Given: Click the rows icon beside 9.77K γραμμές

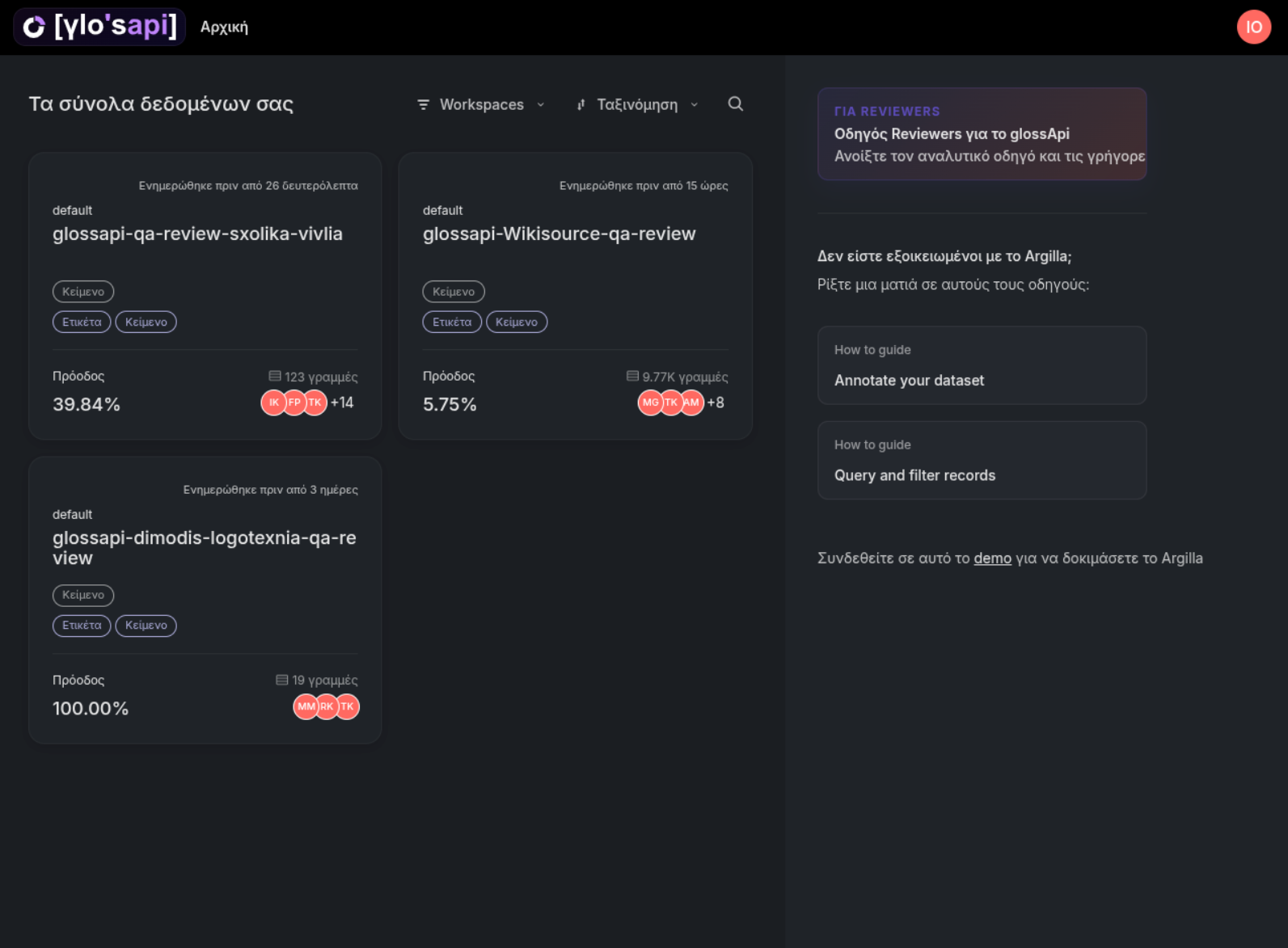Looking at the screenshot, I should coord(632,377).
